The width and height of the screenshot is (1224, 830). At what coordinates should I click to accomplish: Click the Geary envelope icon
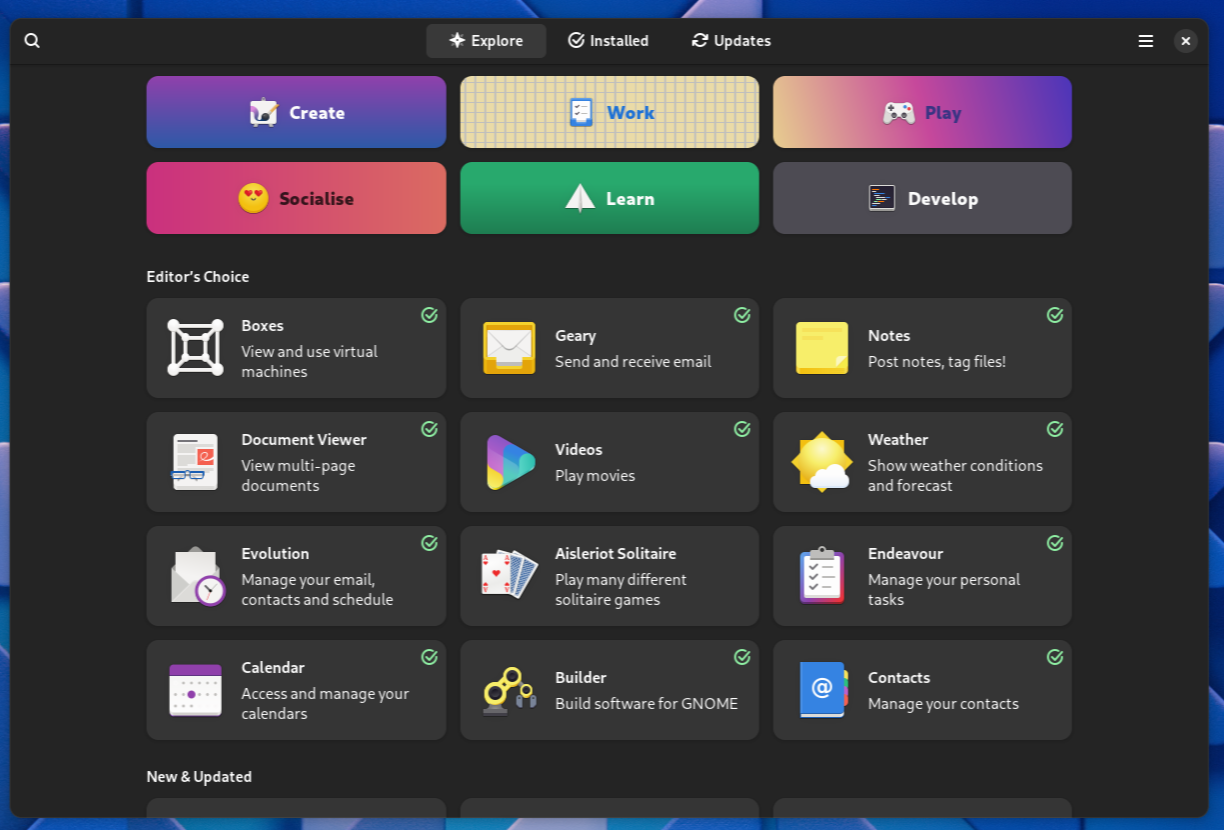[x=509, y=348]
